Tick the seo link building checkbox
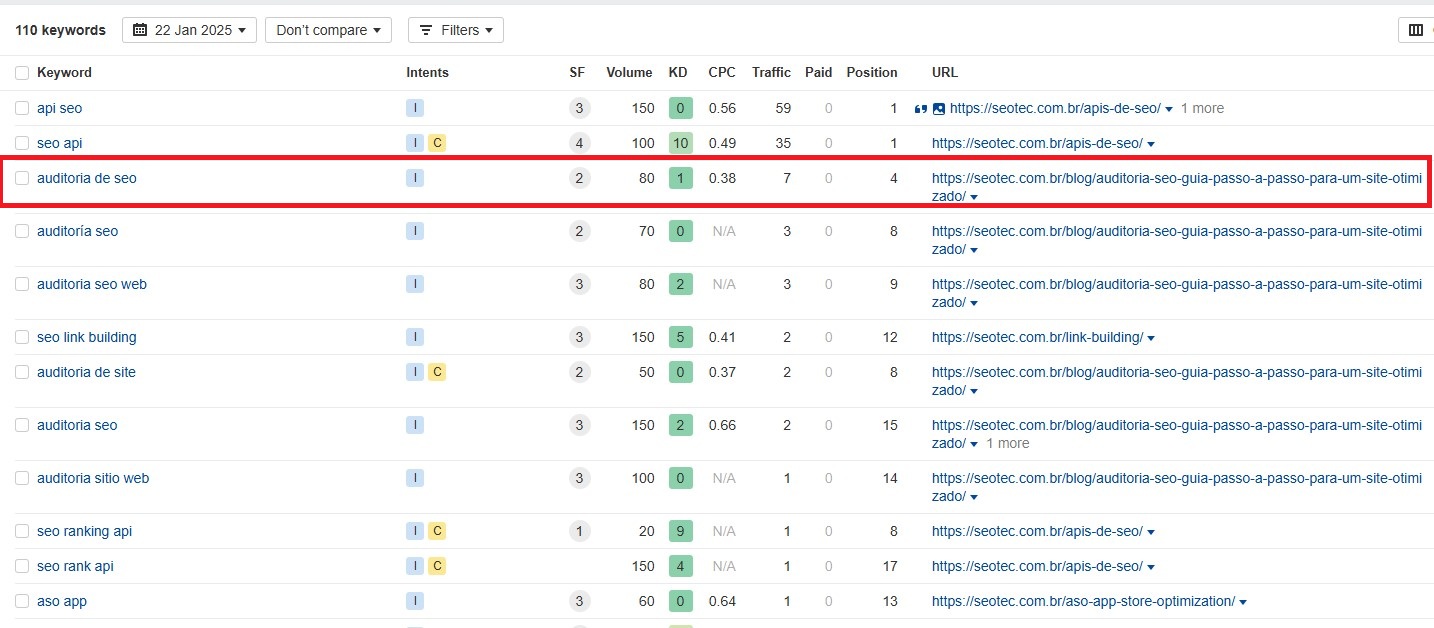1434x628 pixels. coord(22,337)
